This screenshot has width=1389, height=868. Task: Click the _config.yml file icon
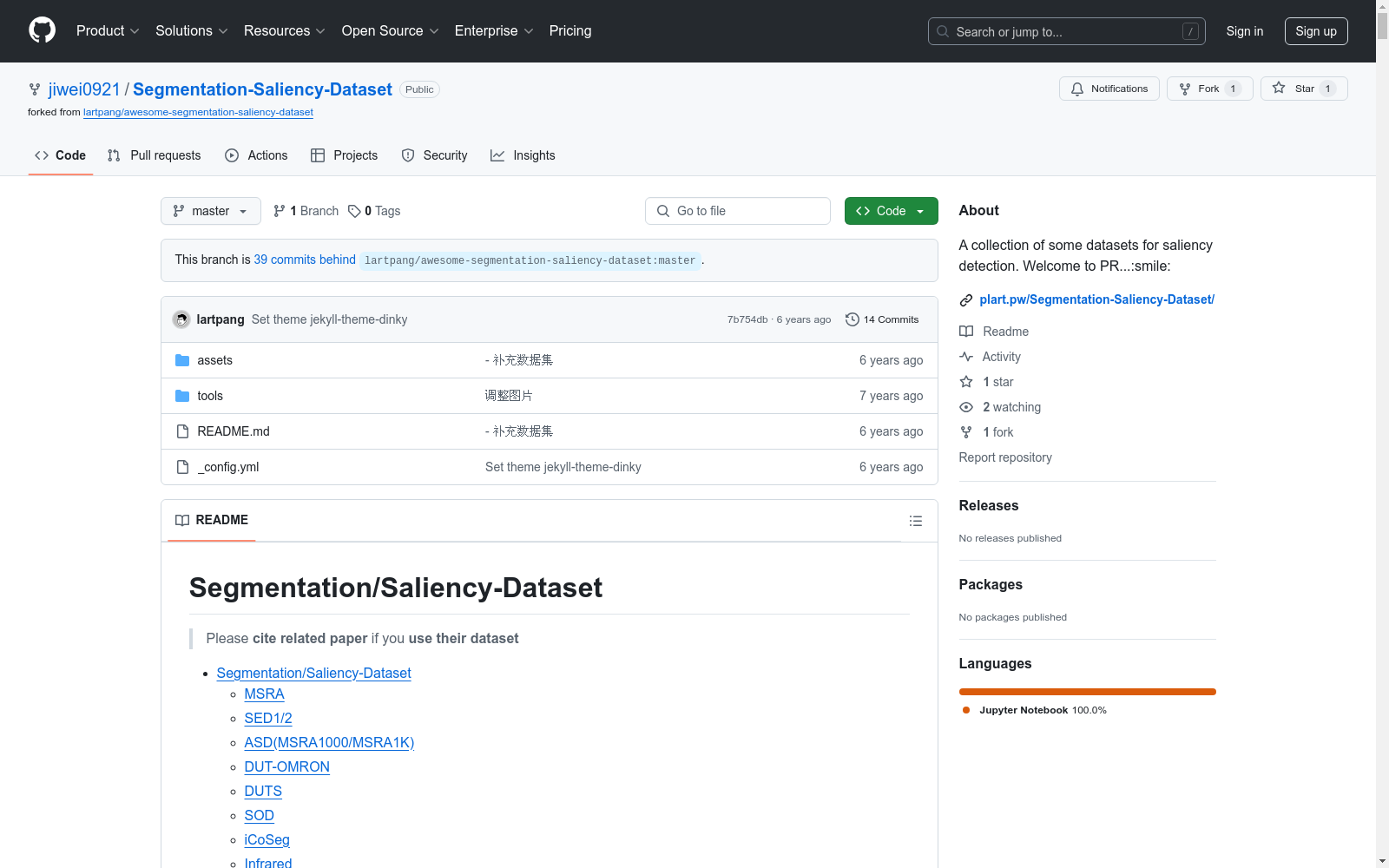(182, 467)
